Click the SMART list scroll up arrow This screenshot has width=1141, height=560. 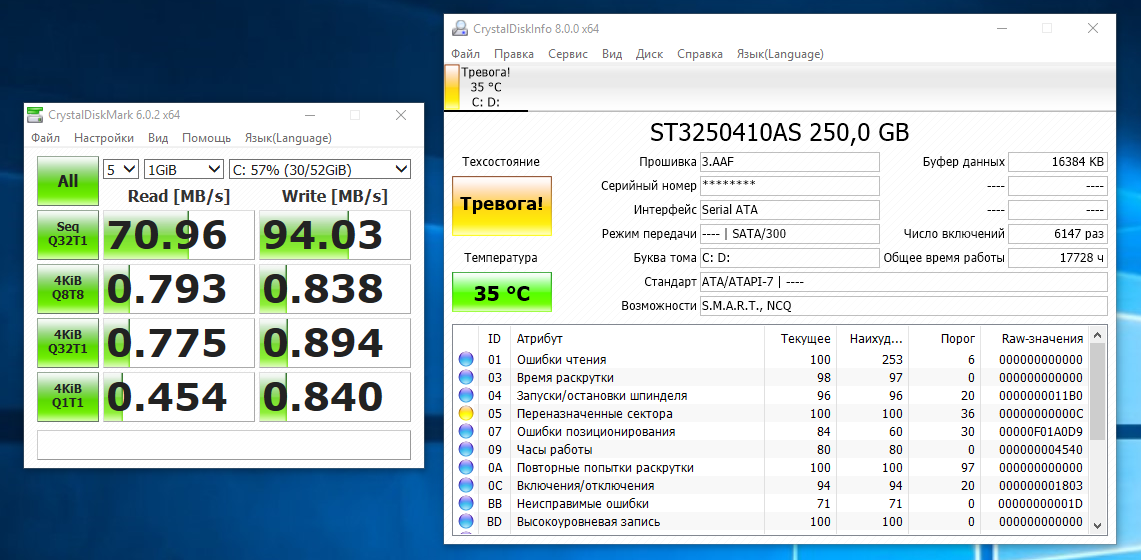tap(1097, 335)
